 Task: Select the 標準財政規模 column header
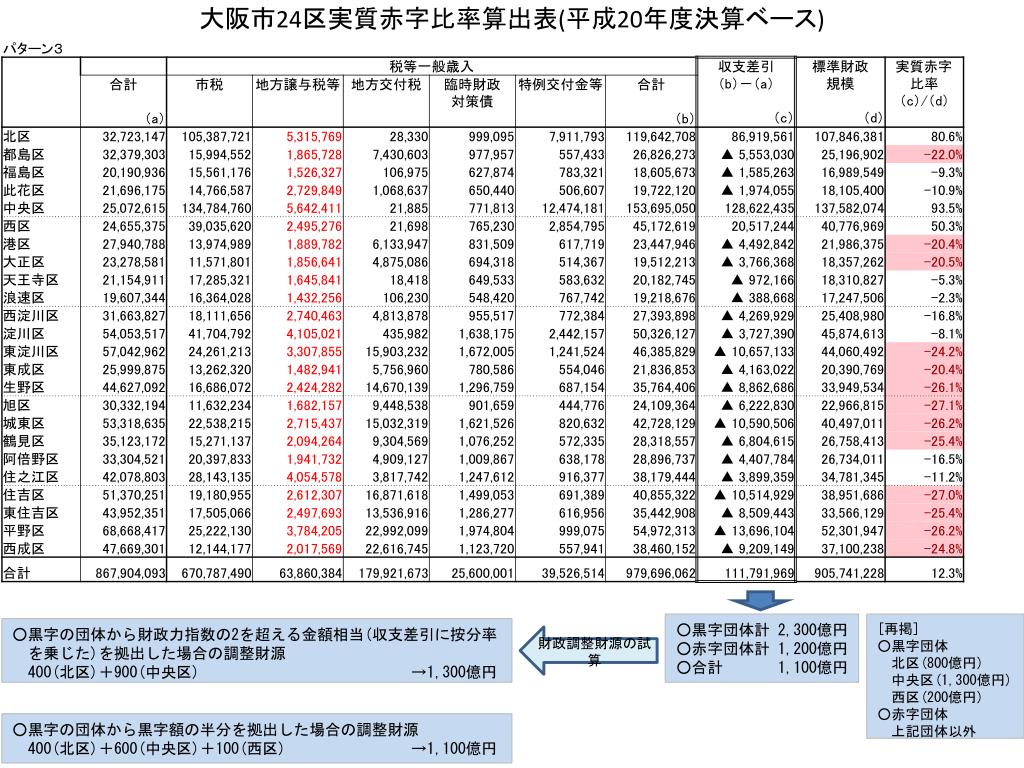tap(840, 74)
